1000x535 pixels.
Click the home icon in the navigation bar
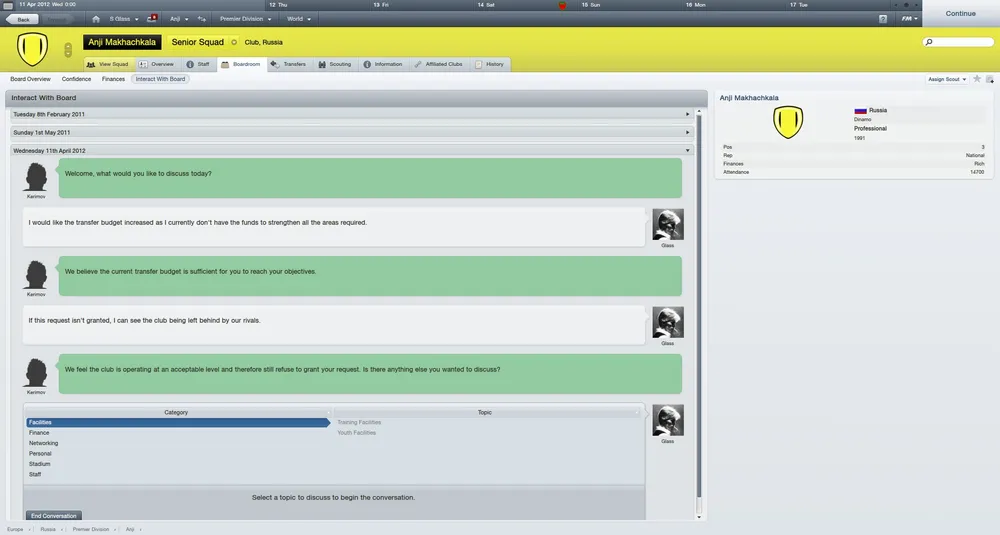(96, 19)
